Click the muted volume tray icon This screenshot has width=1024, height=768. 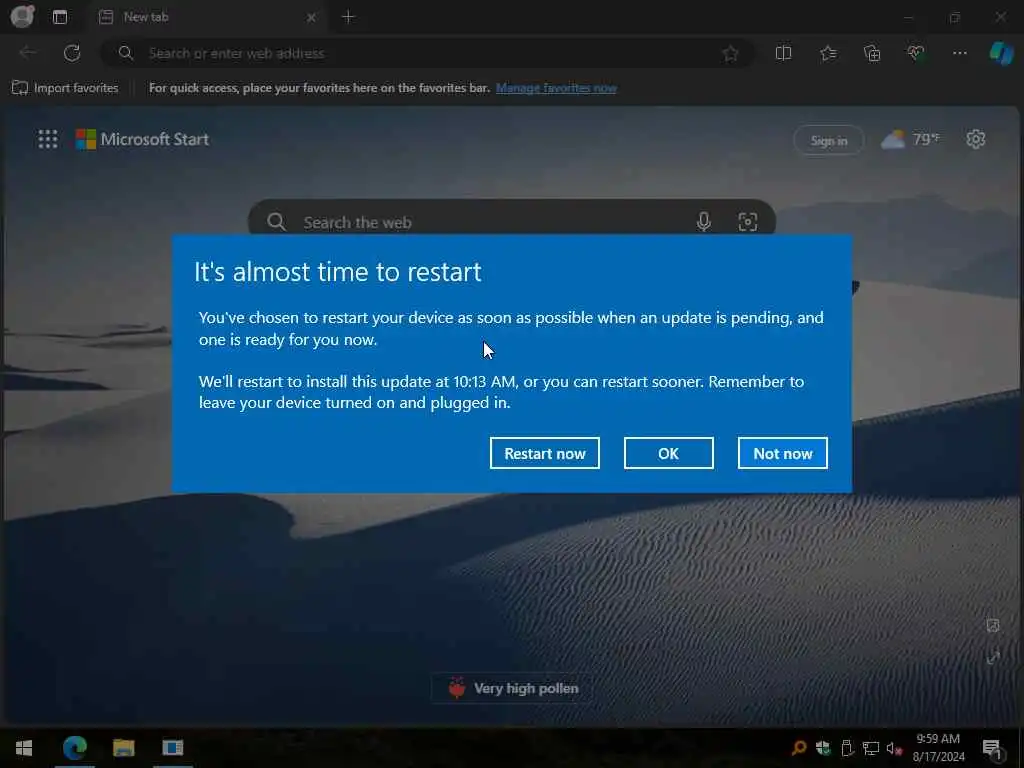pyautogui.click(x=894, y=748)
